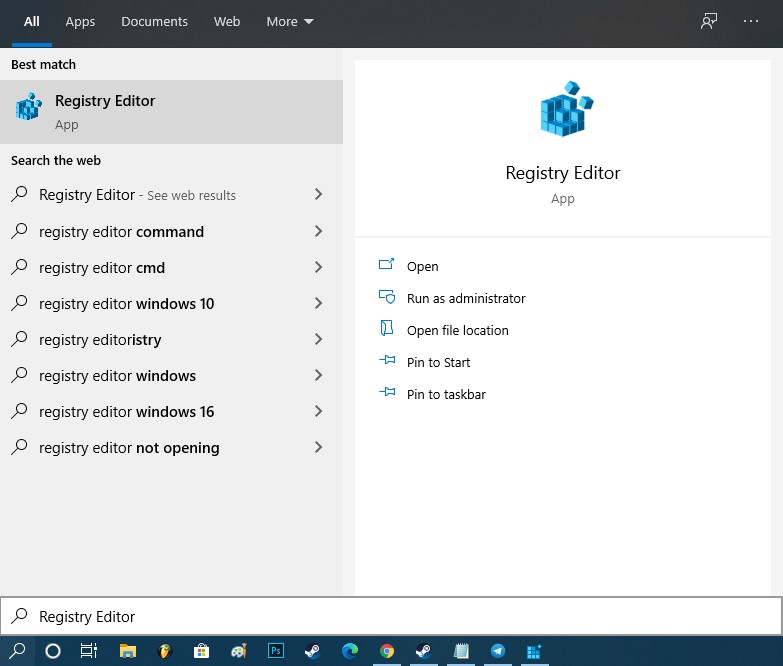783x666 pixels.
Task: Click the search input containing Registry Editor
Action: (x=392, y=616)
